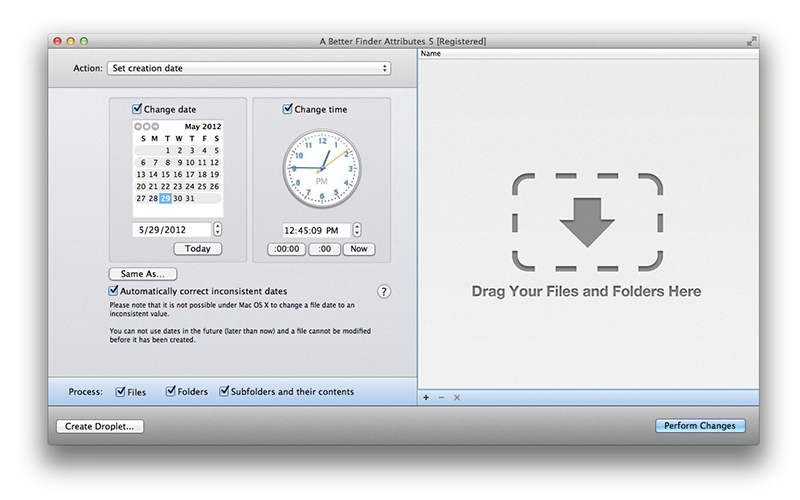Viewport: 800px width, 500px height.
Task: Toggle Automatically correct inconsistent dates
Action: click(x=114, y=291)
